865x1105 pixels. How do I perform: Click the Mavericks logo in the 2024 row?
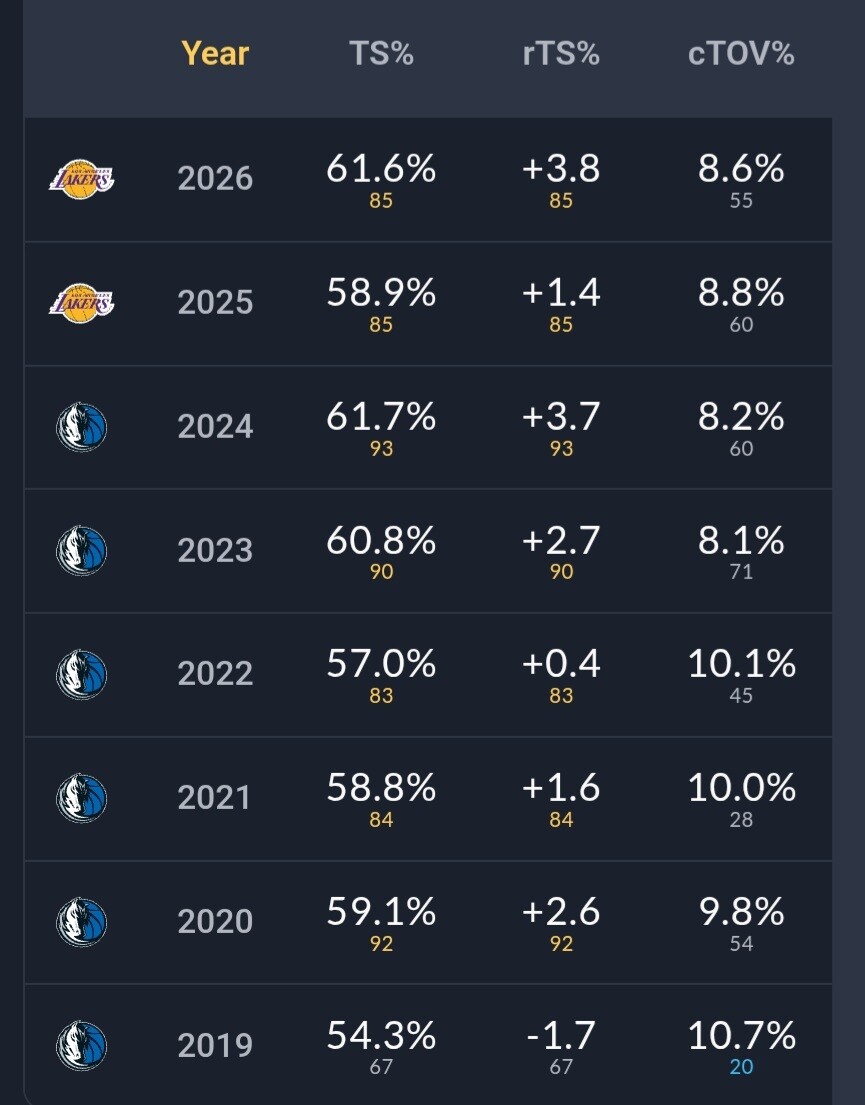pos(81,427)
